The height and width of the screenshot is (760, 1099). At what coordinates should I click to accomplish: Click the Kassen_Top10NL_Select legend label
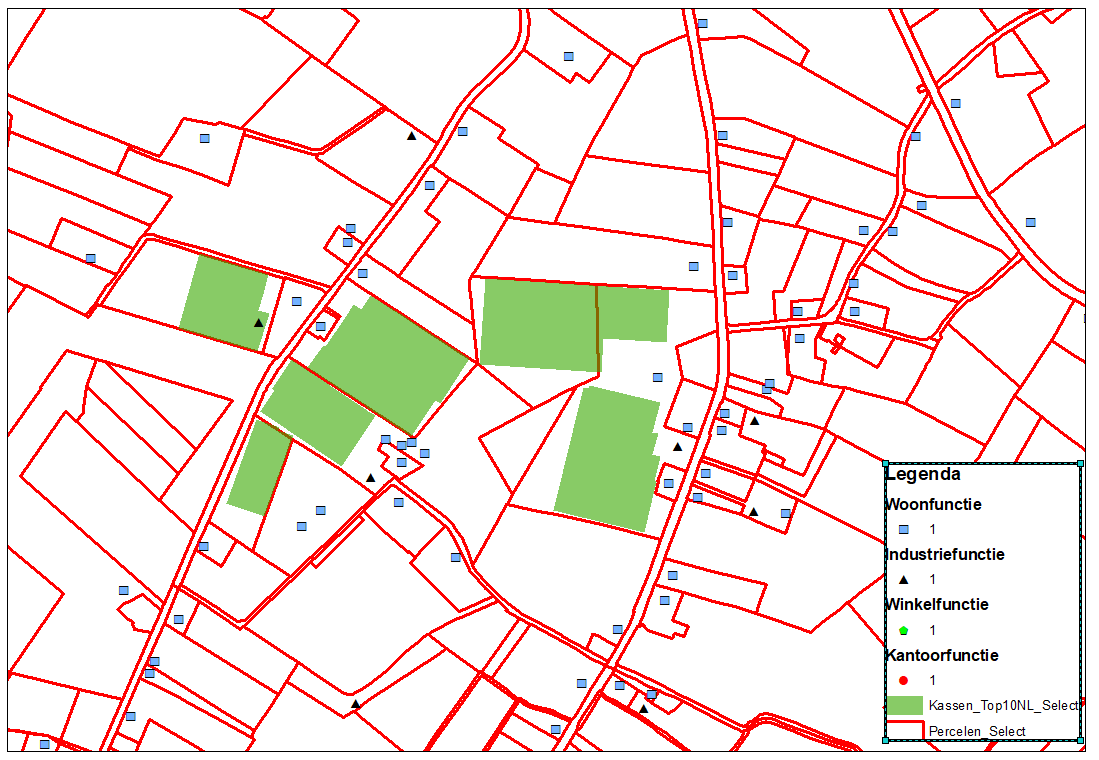pos(1003,705)
